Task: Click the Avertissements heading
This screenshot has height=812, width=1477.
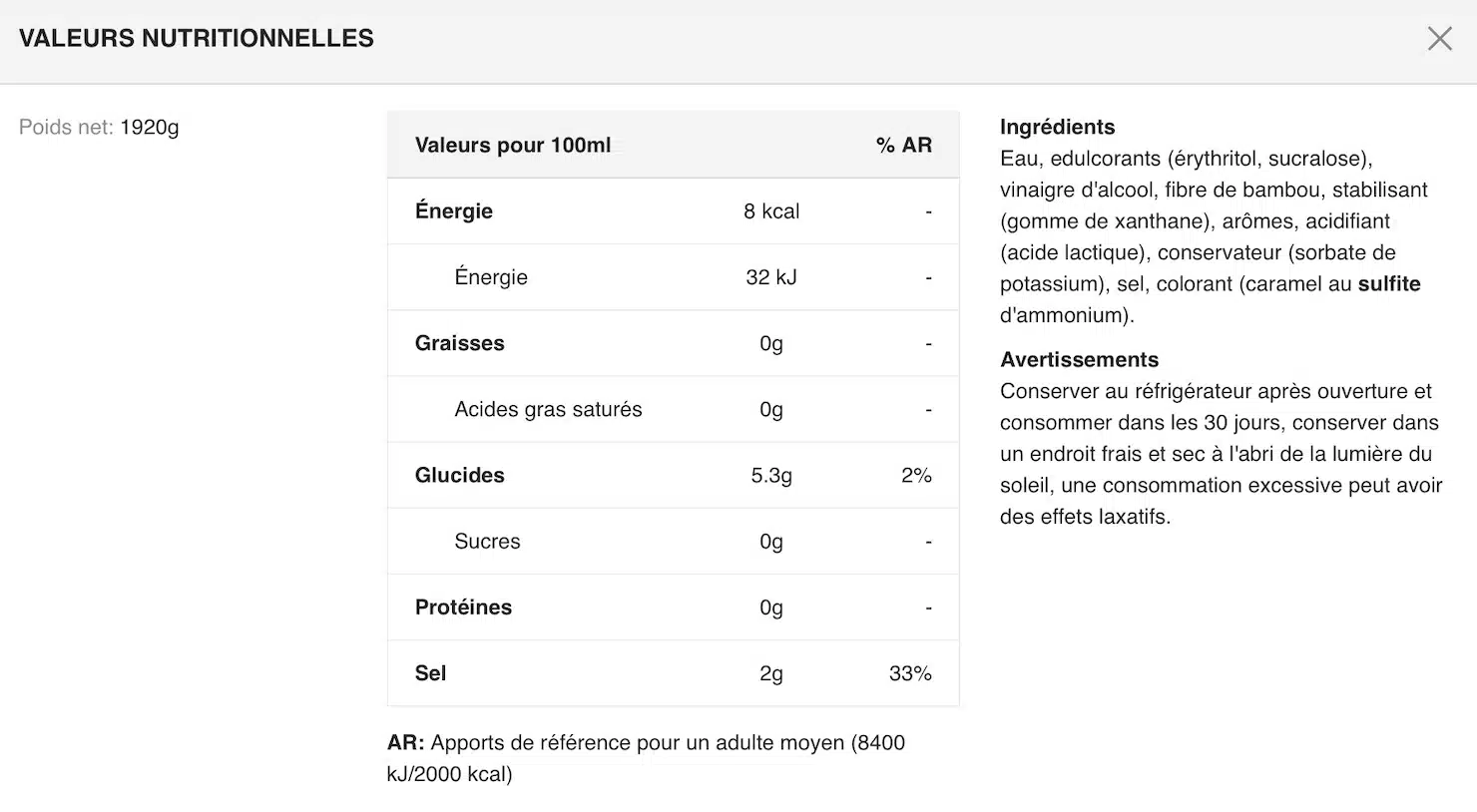Action: click(1079, 360)
